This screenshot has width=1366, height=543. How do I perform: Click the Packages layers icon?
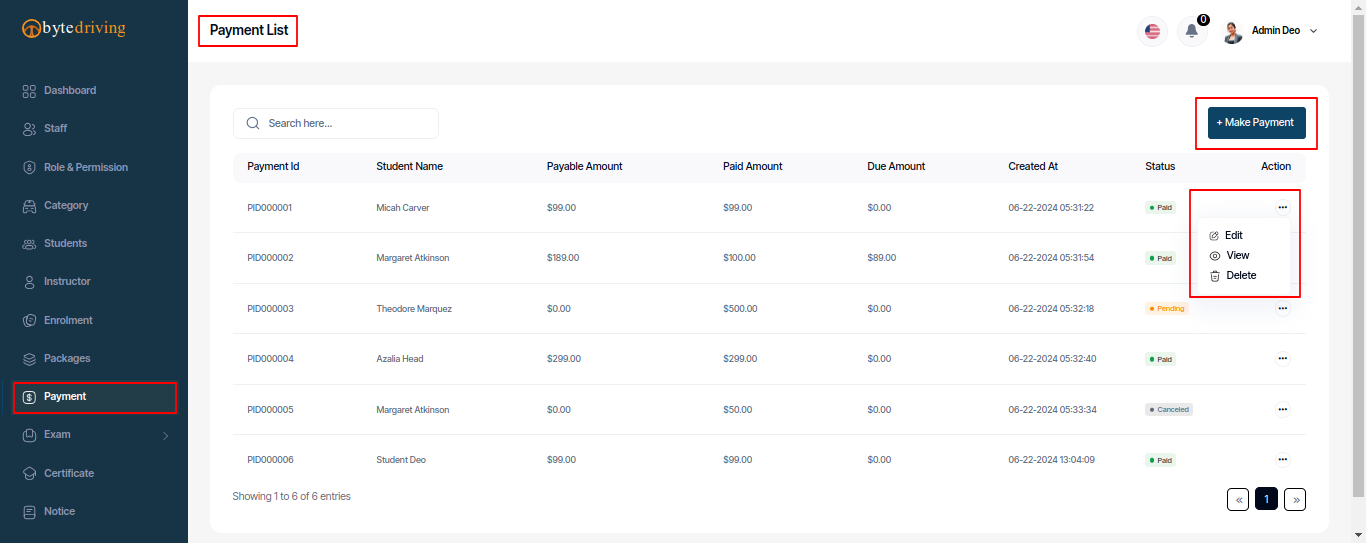29,359
